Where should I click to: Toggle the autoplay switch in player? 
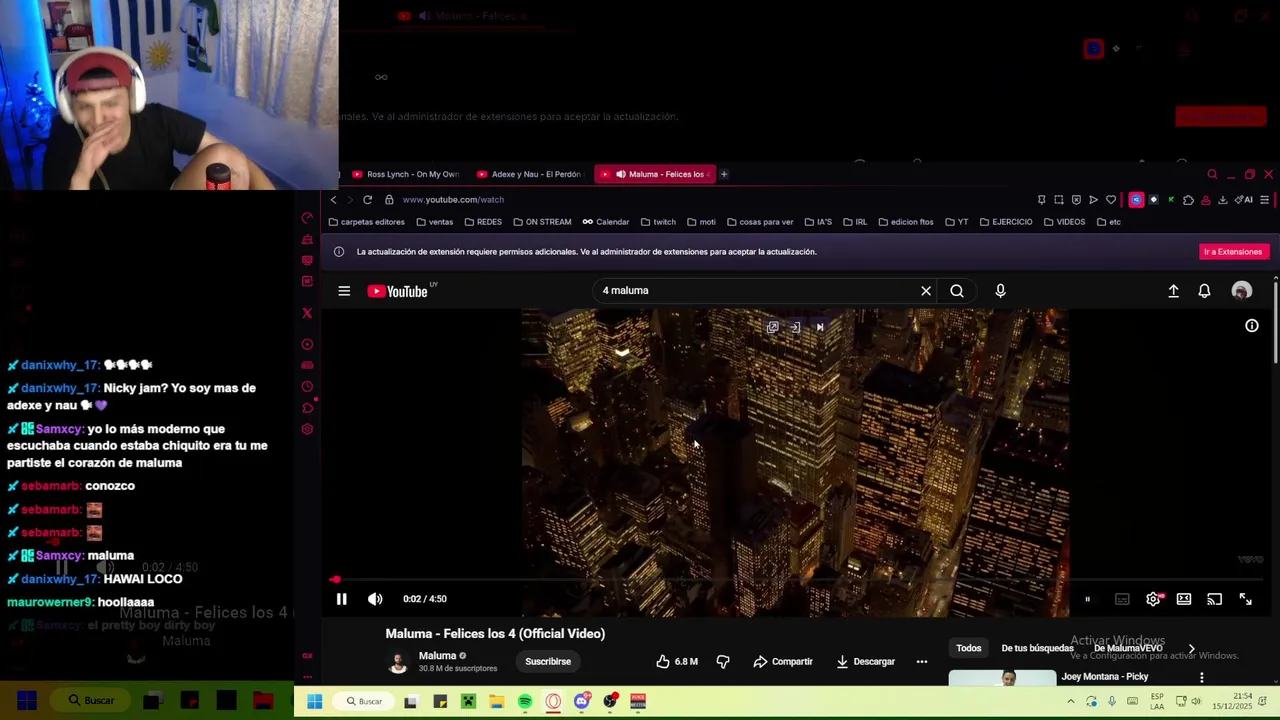click(1087, 600)
